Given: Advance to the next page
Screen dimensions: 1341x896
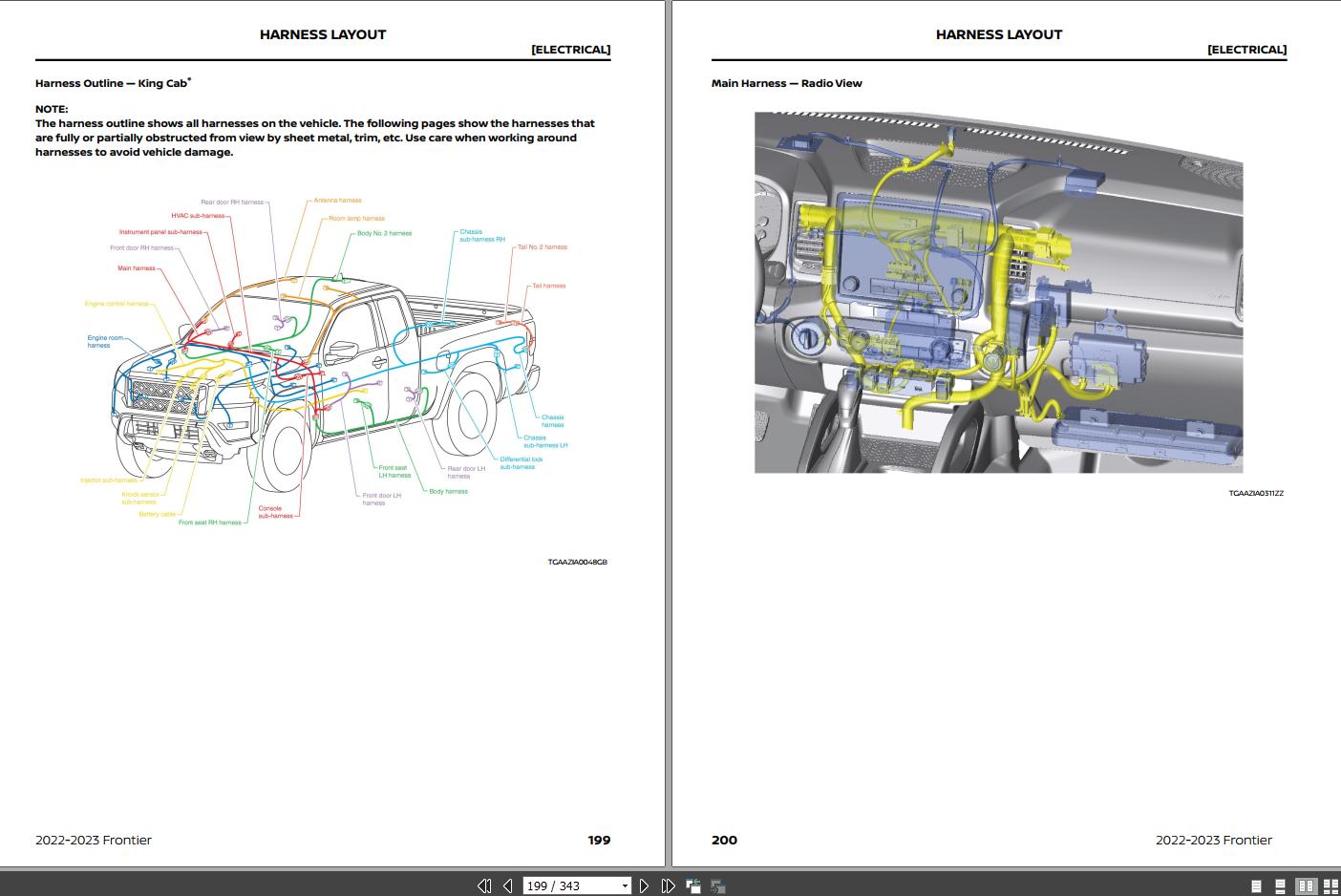Looking at the screenshot, I should [644, 885].
